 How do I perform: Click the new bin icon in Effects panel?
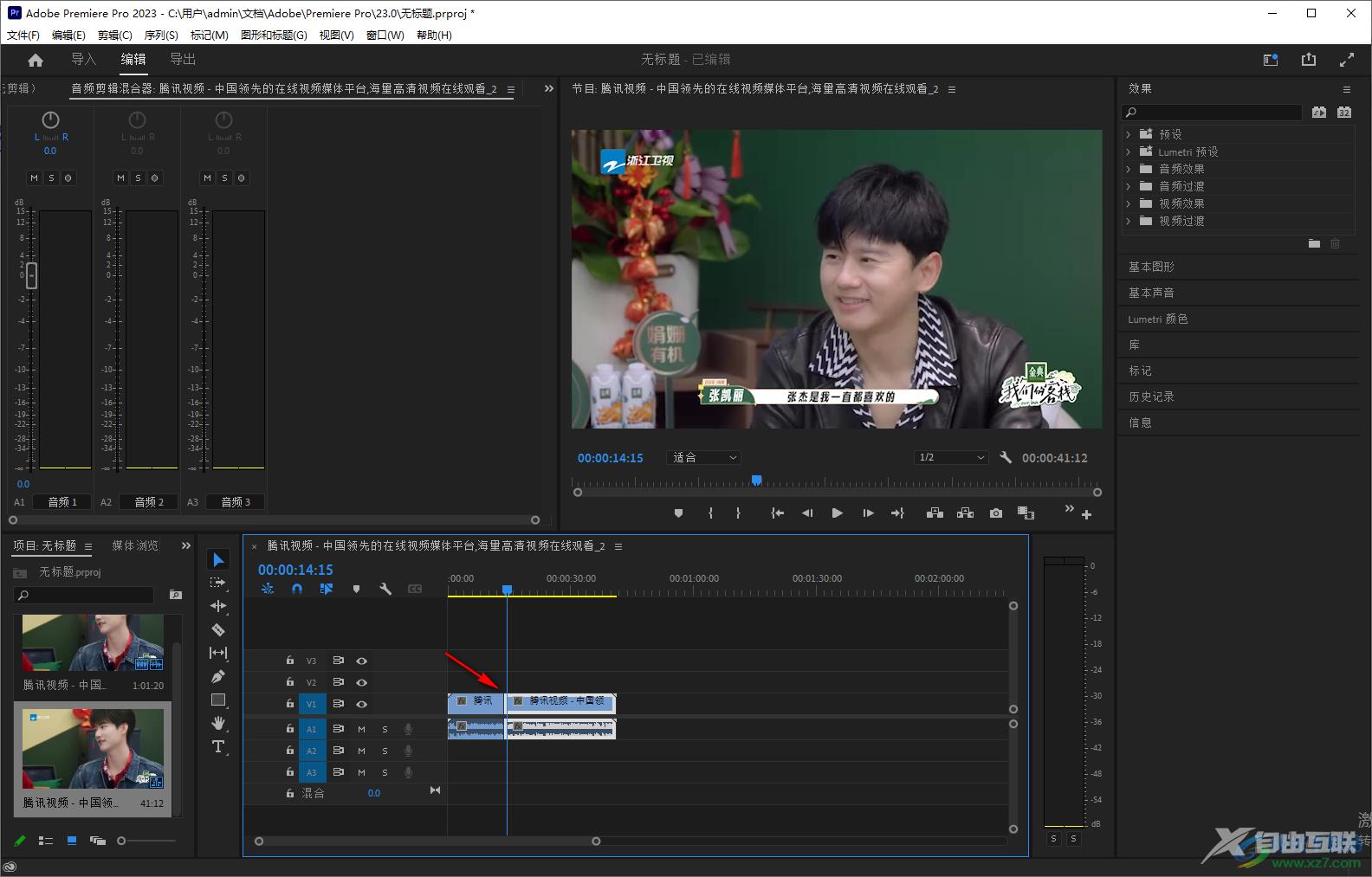tap(1314, 244)
